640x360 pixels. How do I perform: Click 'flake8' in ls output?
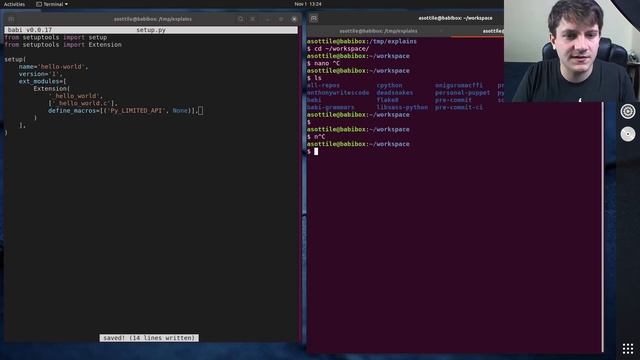point(387,100)
